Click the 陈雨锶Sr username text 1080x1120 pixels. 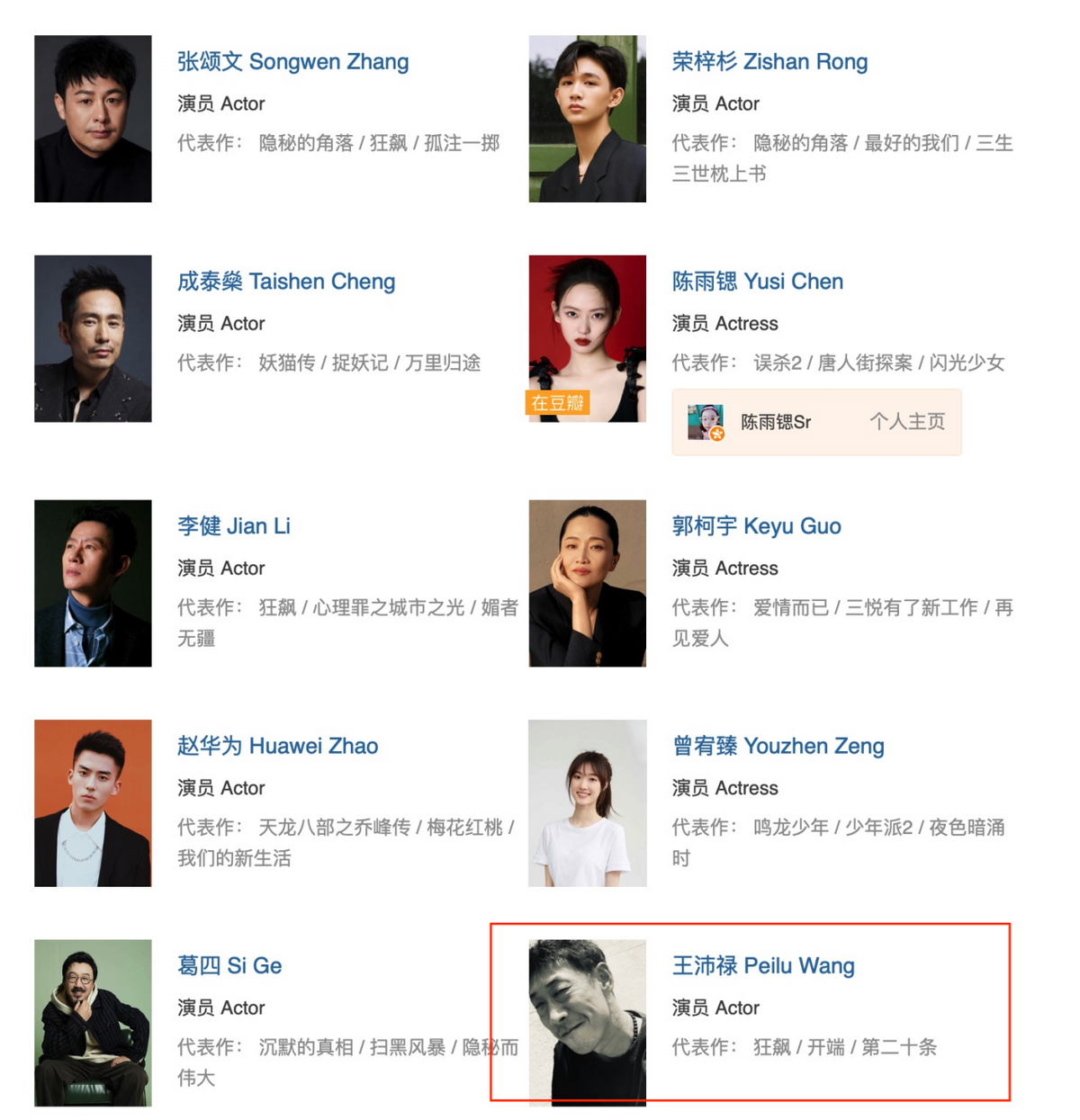click(776, 422)
